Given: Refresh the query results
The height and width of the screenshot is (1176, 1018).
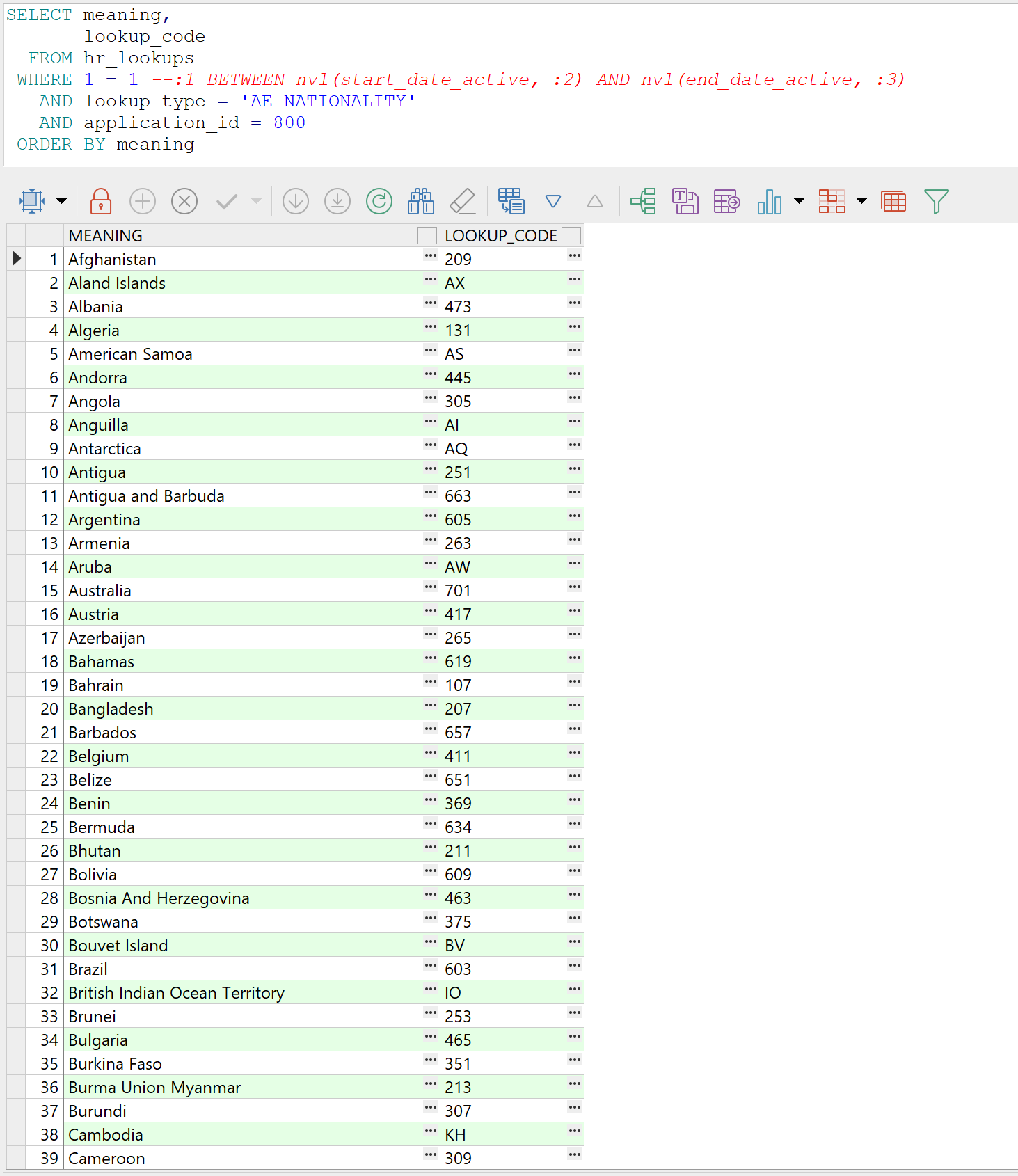Looking at the screenshot, I should [x=379, y=202].
